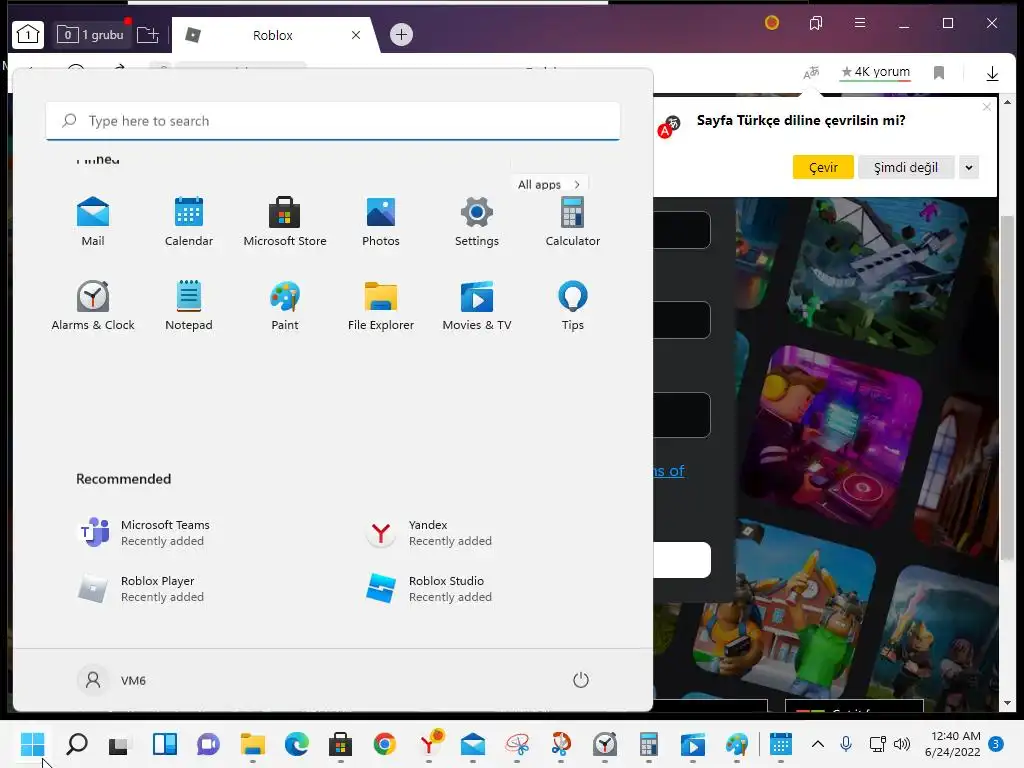Open Alarms & Clock app

[x=93, y=306]
